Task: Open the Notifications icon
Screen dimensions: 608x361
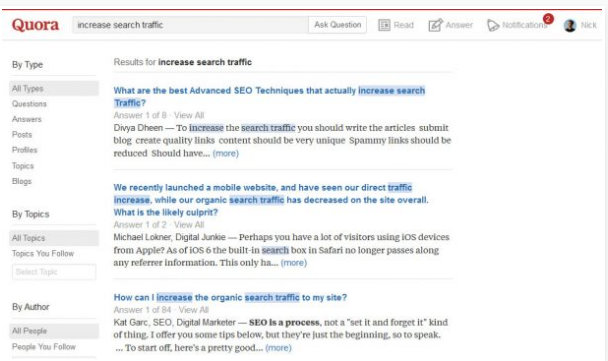Action: [x=493, y=25]
